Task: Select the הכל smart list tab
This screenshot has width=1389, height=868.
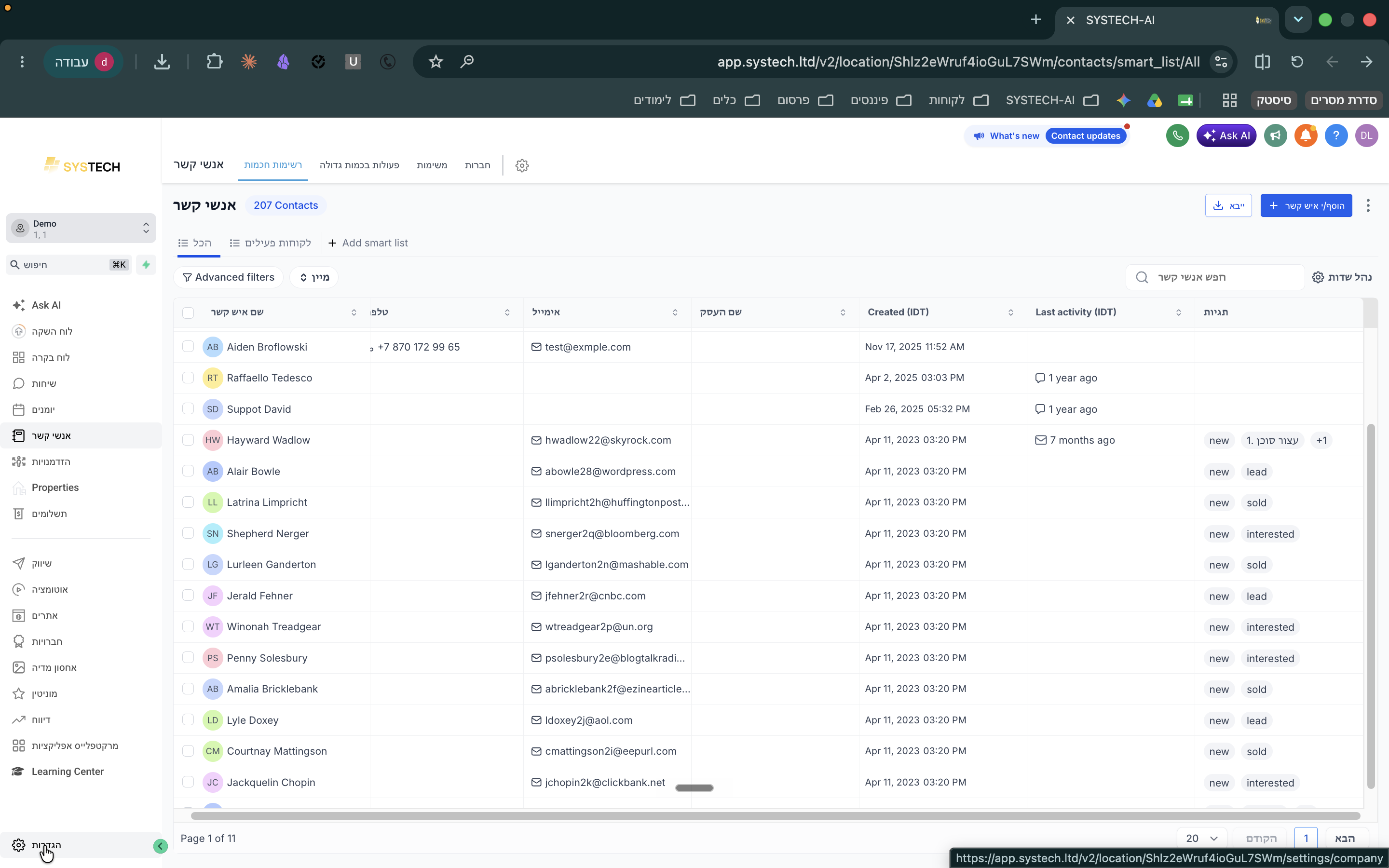Action: tap(195, 243)
